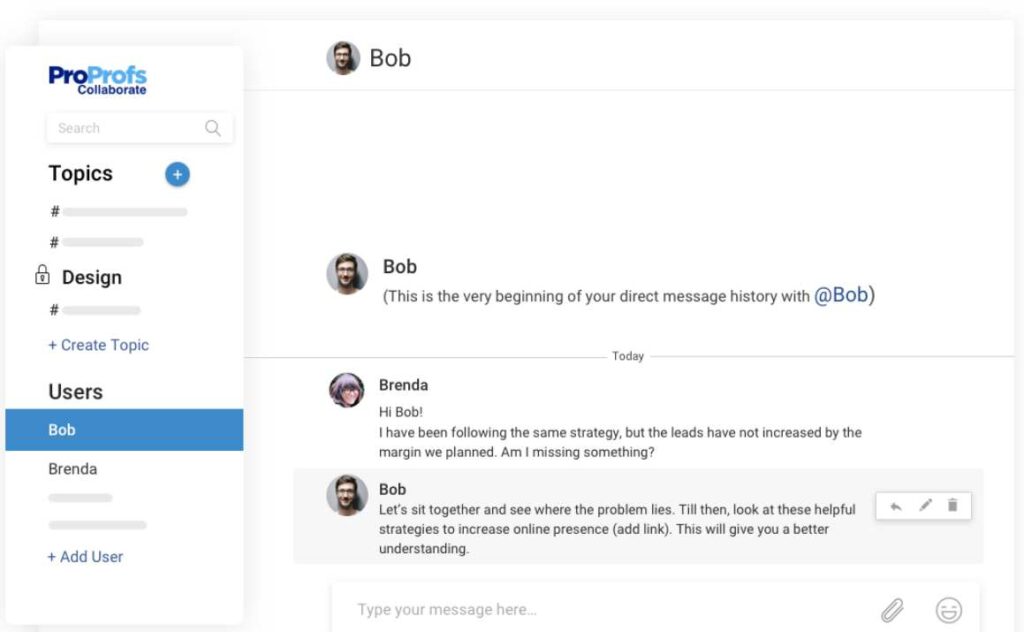The width and height of the screenshot is (1024, 632).
Task: Click the paperclip attachment icon
Action: point(892,609)
